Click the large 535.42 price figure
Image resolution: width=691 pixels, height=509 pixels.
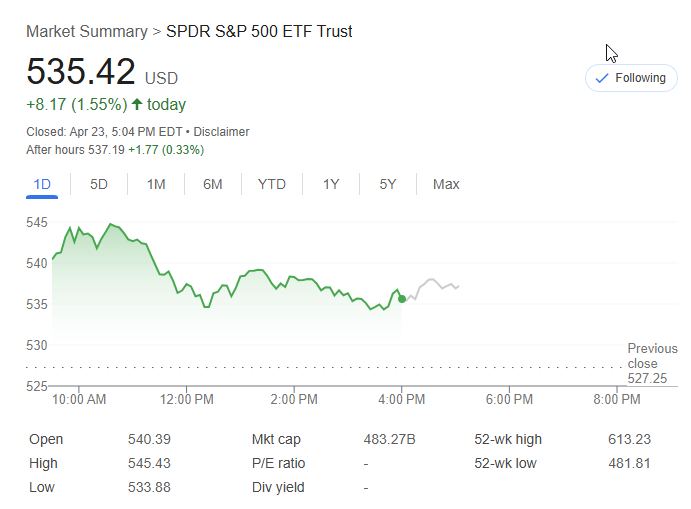point(81,72)
